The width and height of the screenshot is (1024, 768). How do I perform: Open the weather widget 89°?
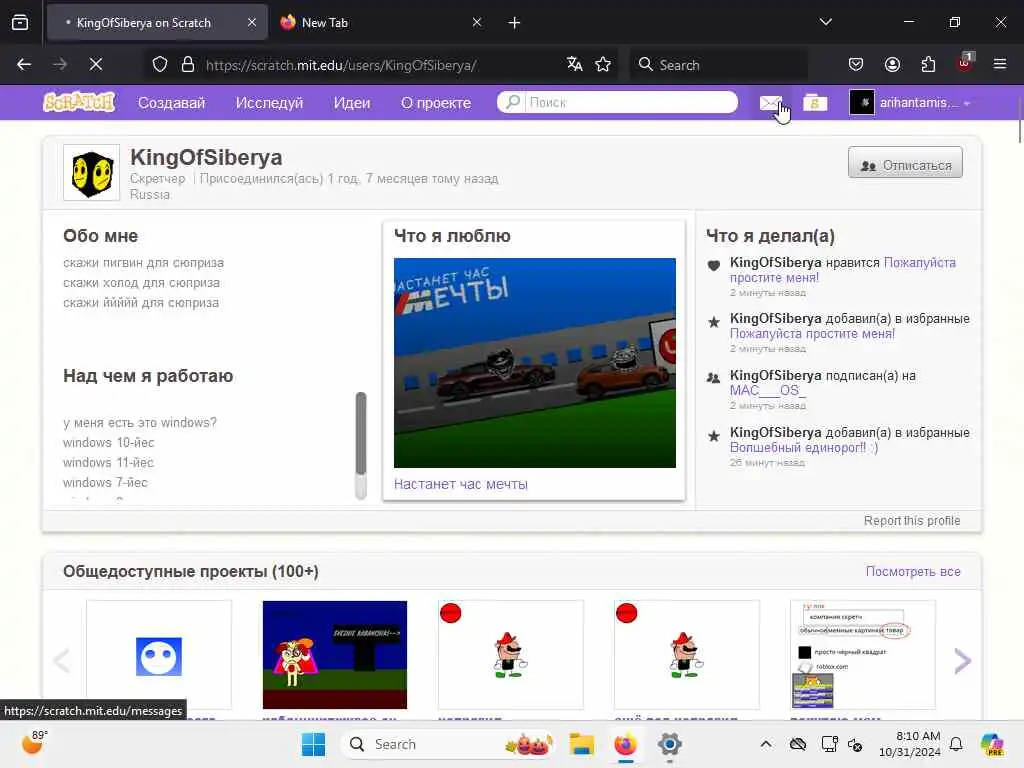click(33, 743)
